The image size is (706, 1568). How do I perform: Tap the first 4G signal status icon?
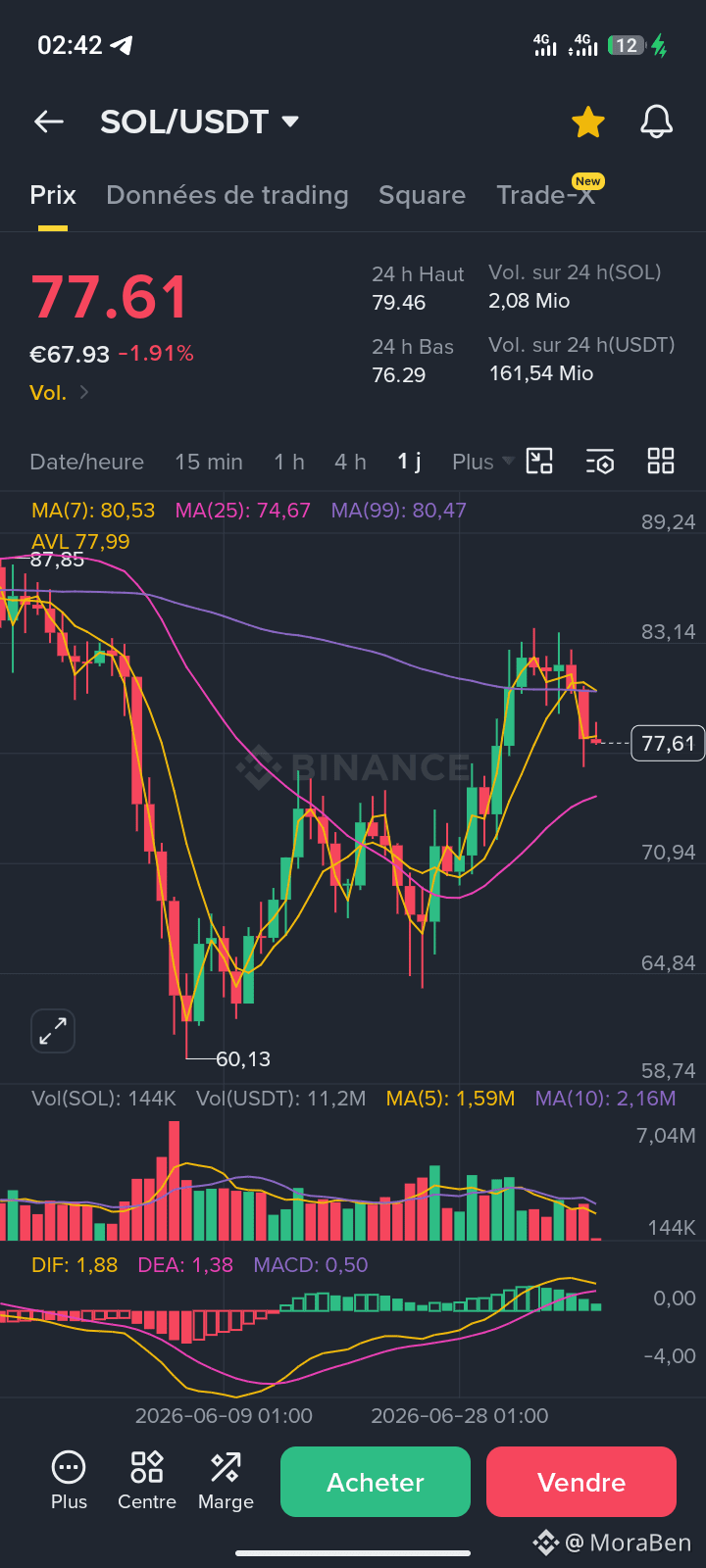[545, 44]
